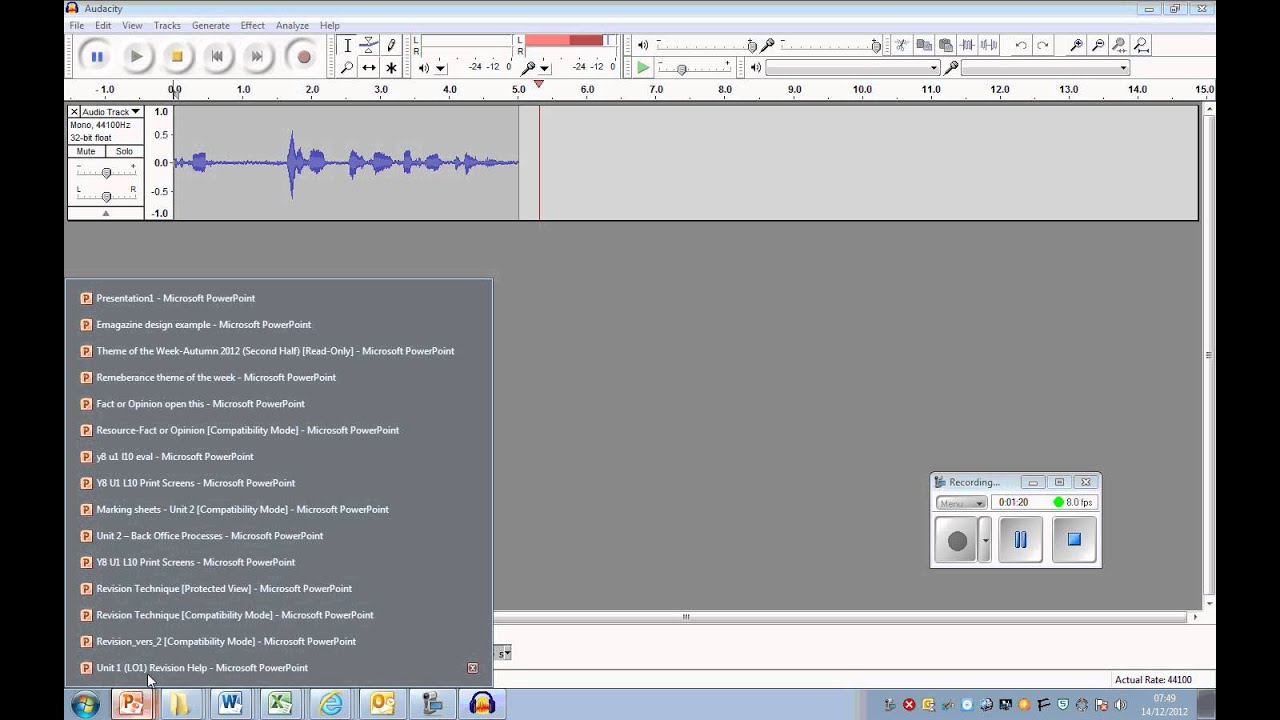Open the View menu

tap(132, 25)
